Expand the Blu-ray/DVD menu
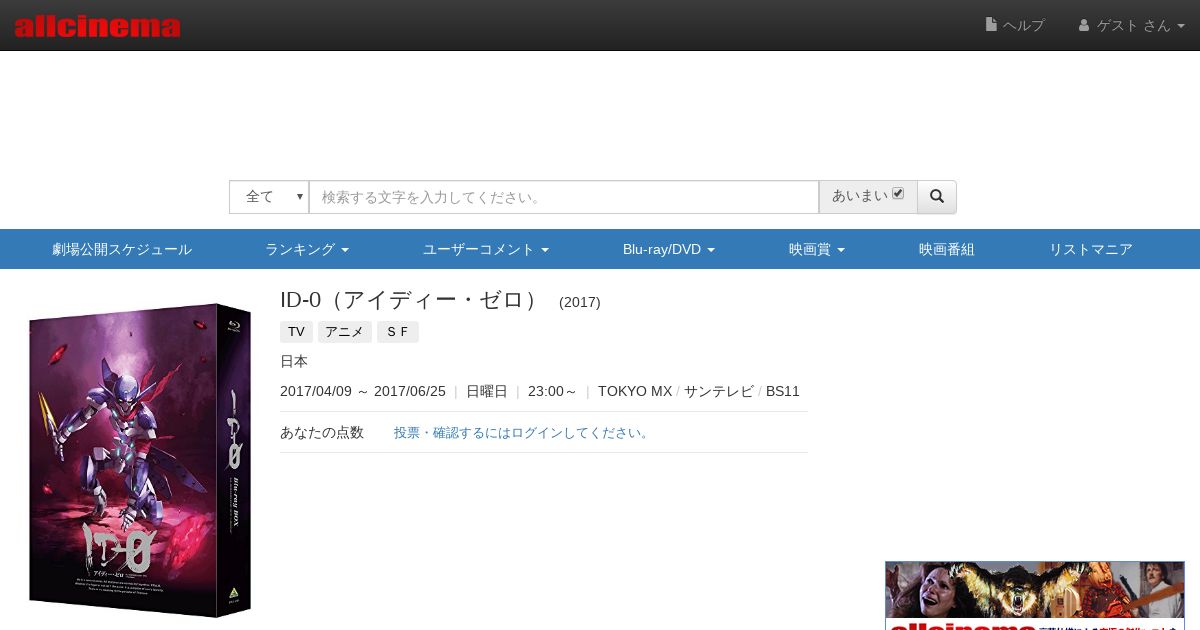Viewport: 1200px width, 630px height. pyautogui.click(x=669, y=249)
